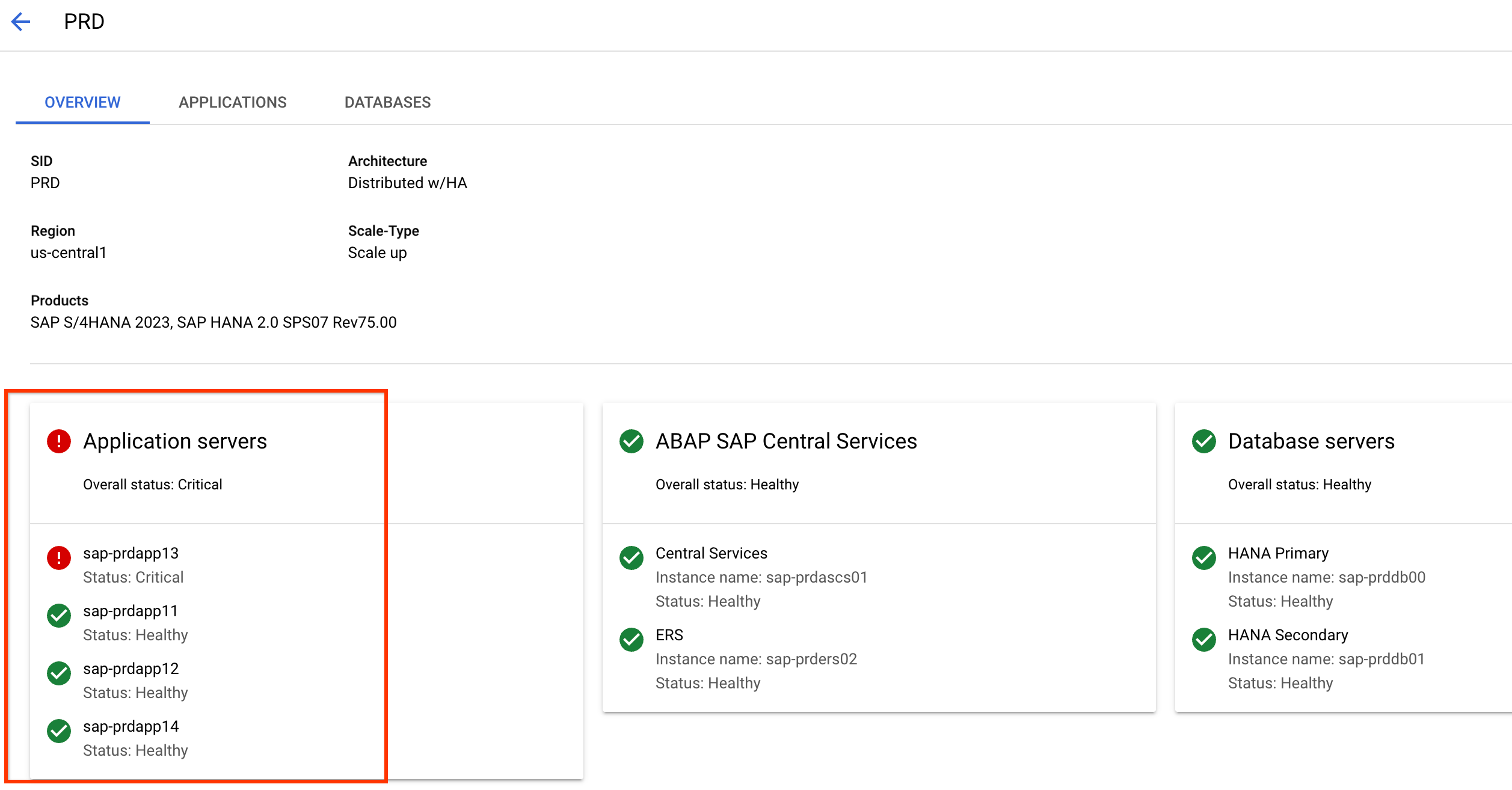The image size is (1512, 790).
Task: Select the Overview tab
Action: coord(82,102)
